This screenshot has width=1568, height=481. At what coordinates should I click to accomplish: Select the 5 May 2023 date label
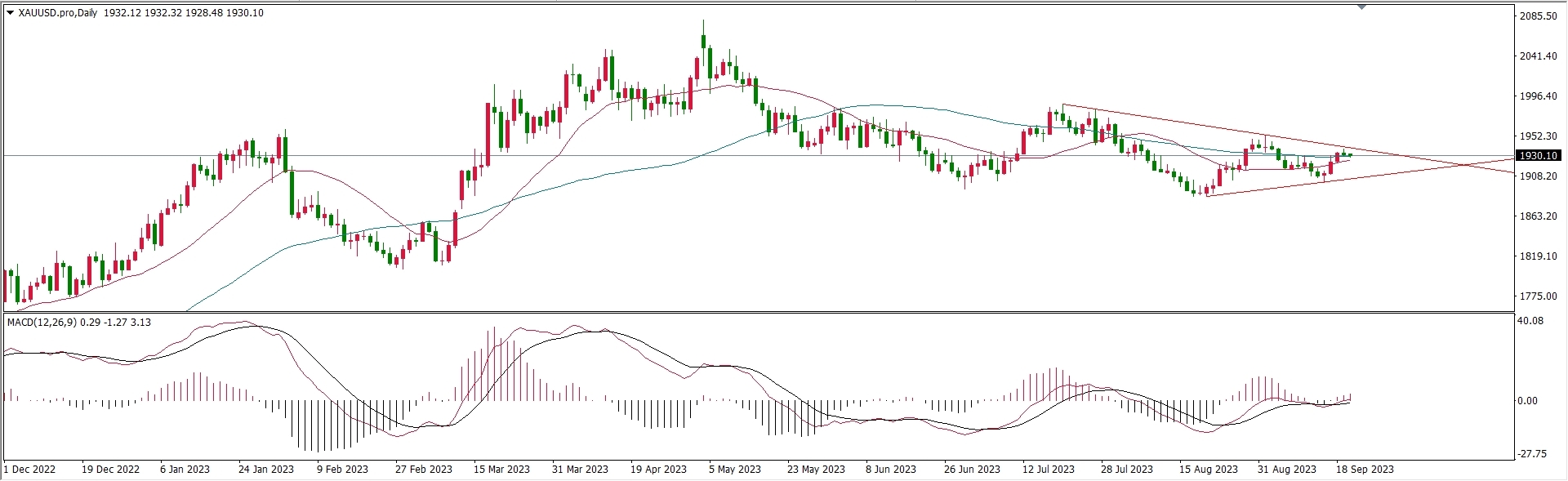(734, 470)
